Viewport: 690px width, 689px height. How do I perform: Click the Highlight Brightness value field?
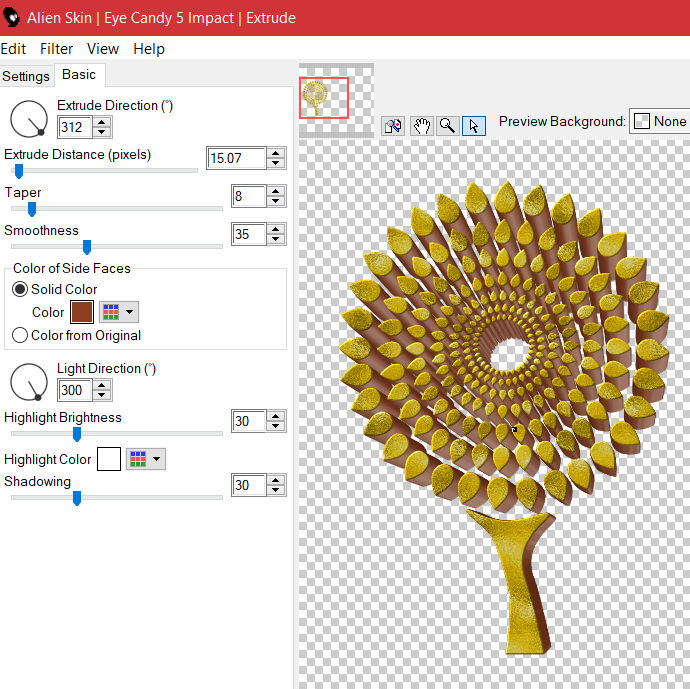click(249, 421)
